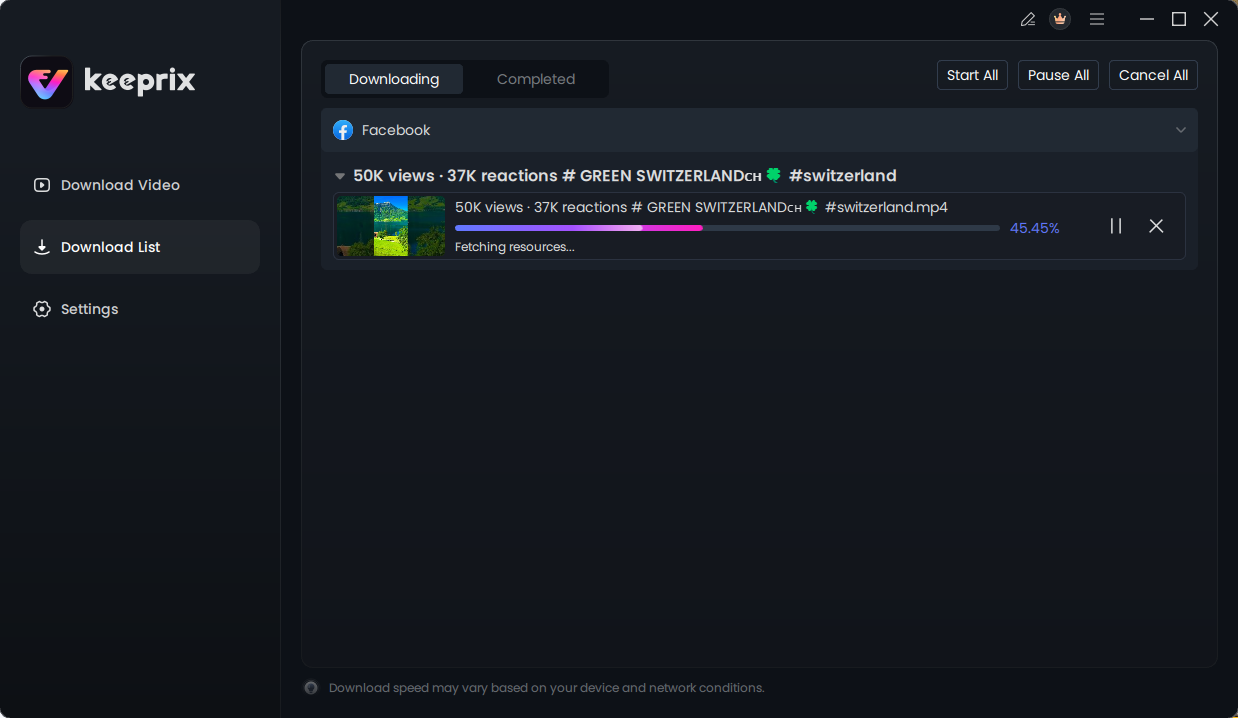The image size is (1238, 718).
Task: Switch to the Completed tab
Action: click(x=536, y=78)
